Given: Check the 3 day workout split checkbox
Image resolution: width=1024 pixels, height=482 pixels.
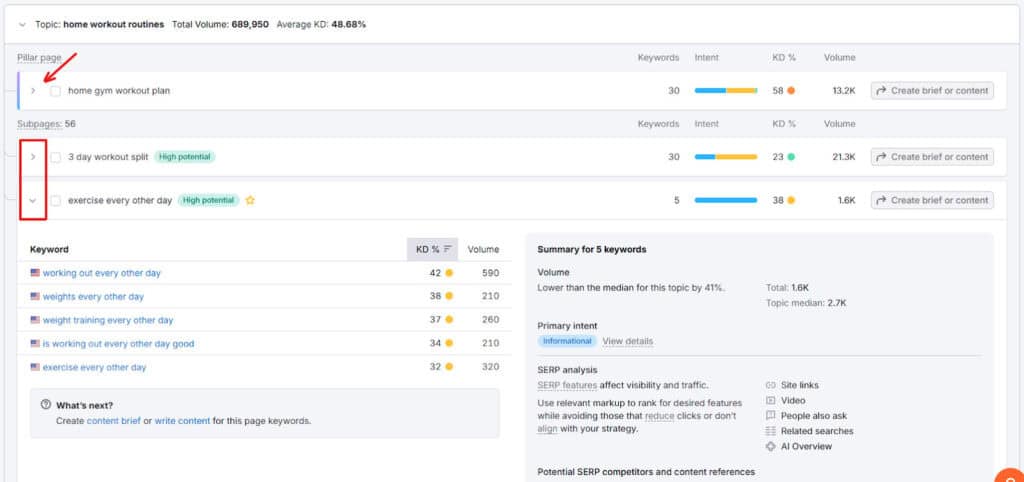Looking at the screenshot, I should click(56, 157).
